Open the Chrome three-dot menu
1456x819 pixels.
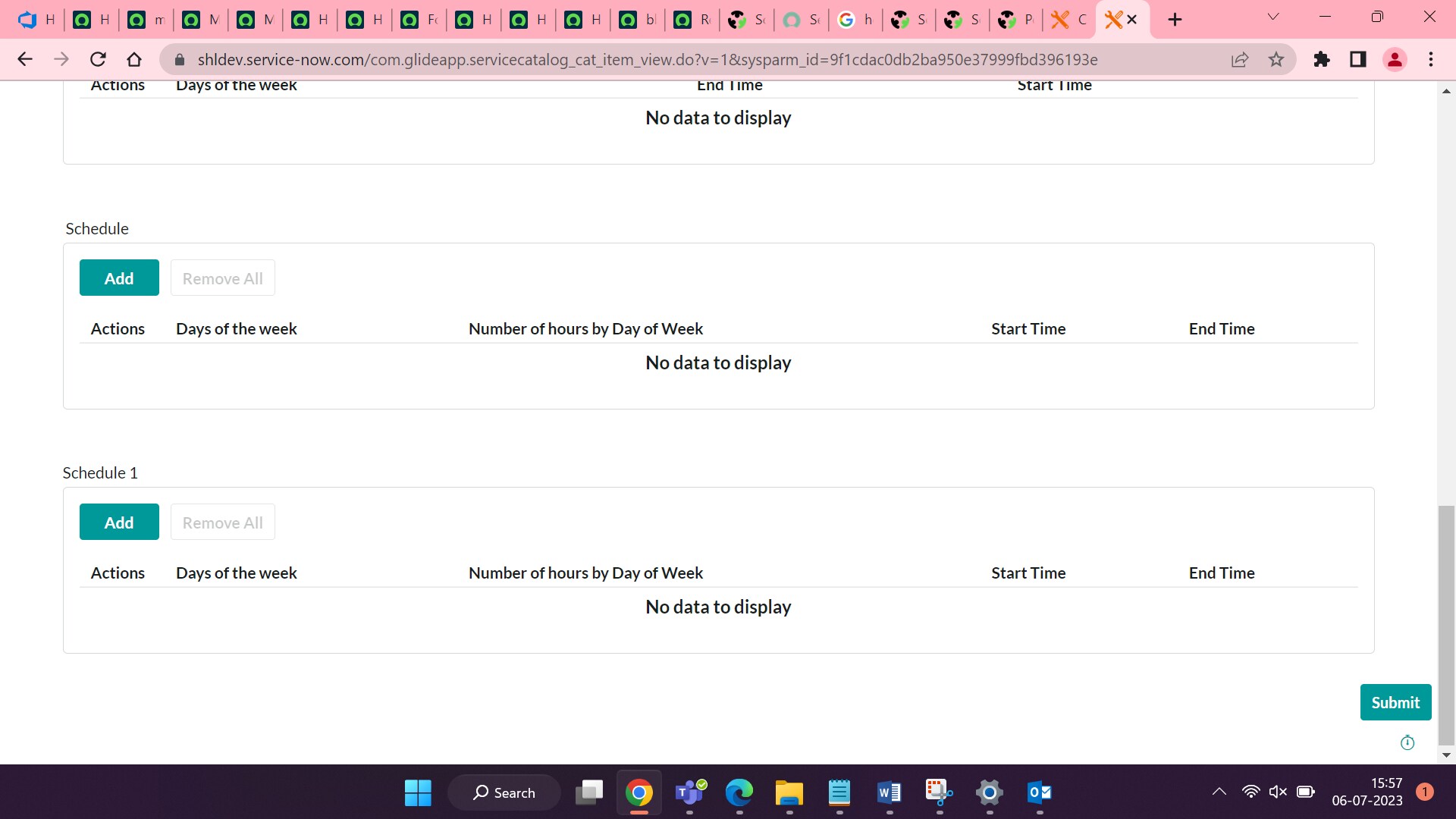(x=1432, y=59)
